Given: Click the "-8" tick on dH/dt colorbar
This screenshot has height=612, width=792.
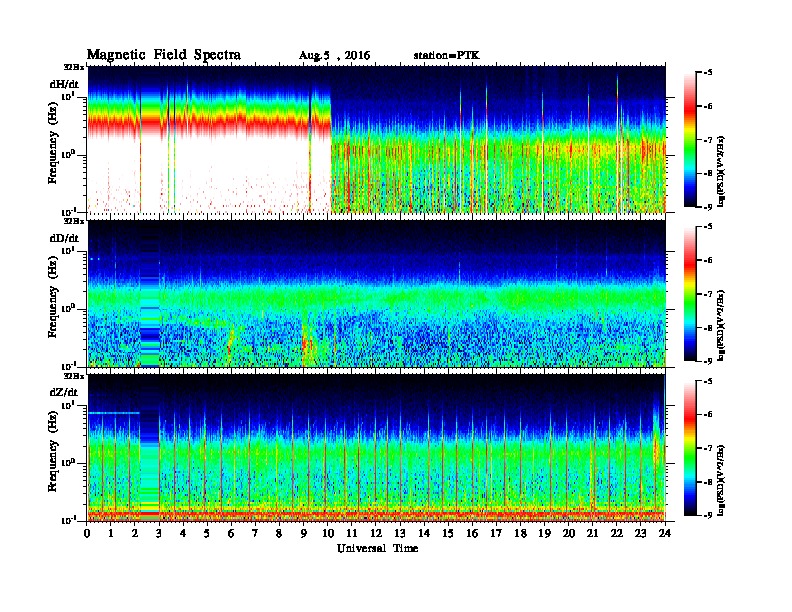Looking at the screenshot, I should 708,173.
